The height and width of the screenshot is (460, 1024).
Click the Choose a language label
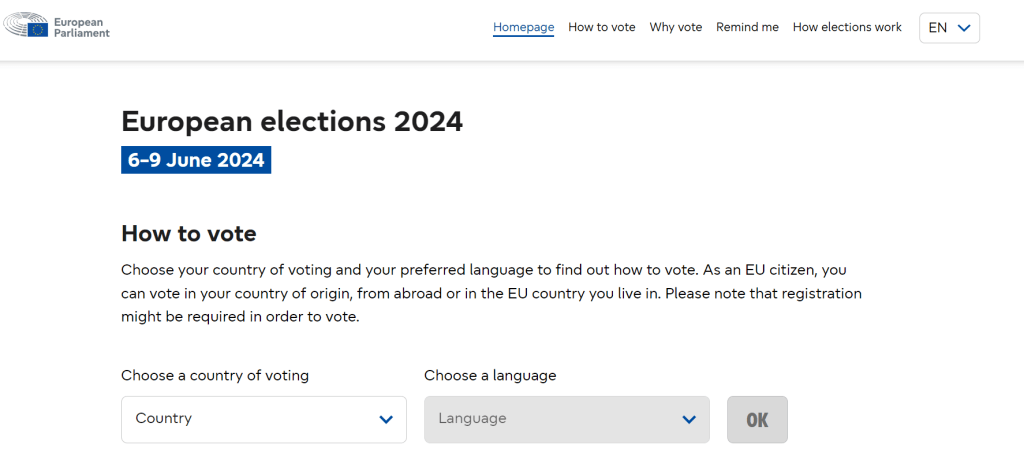tap(490, 376)
